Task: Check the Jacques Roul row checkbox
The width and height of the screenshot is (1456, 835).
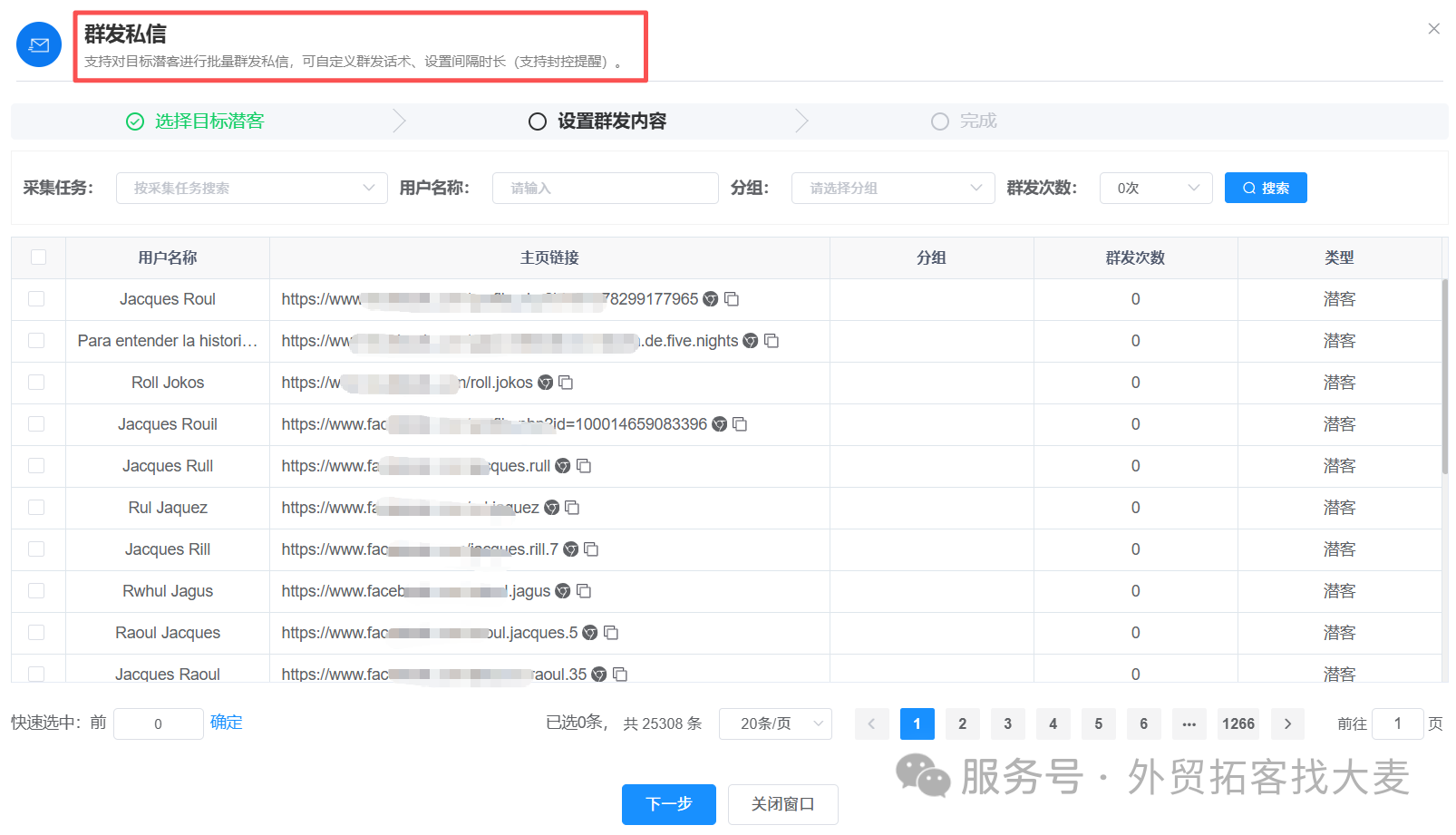Action: (x=36, y=299)
